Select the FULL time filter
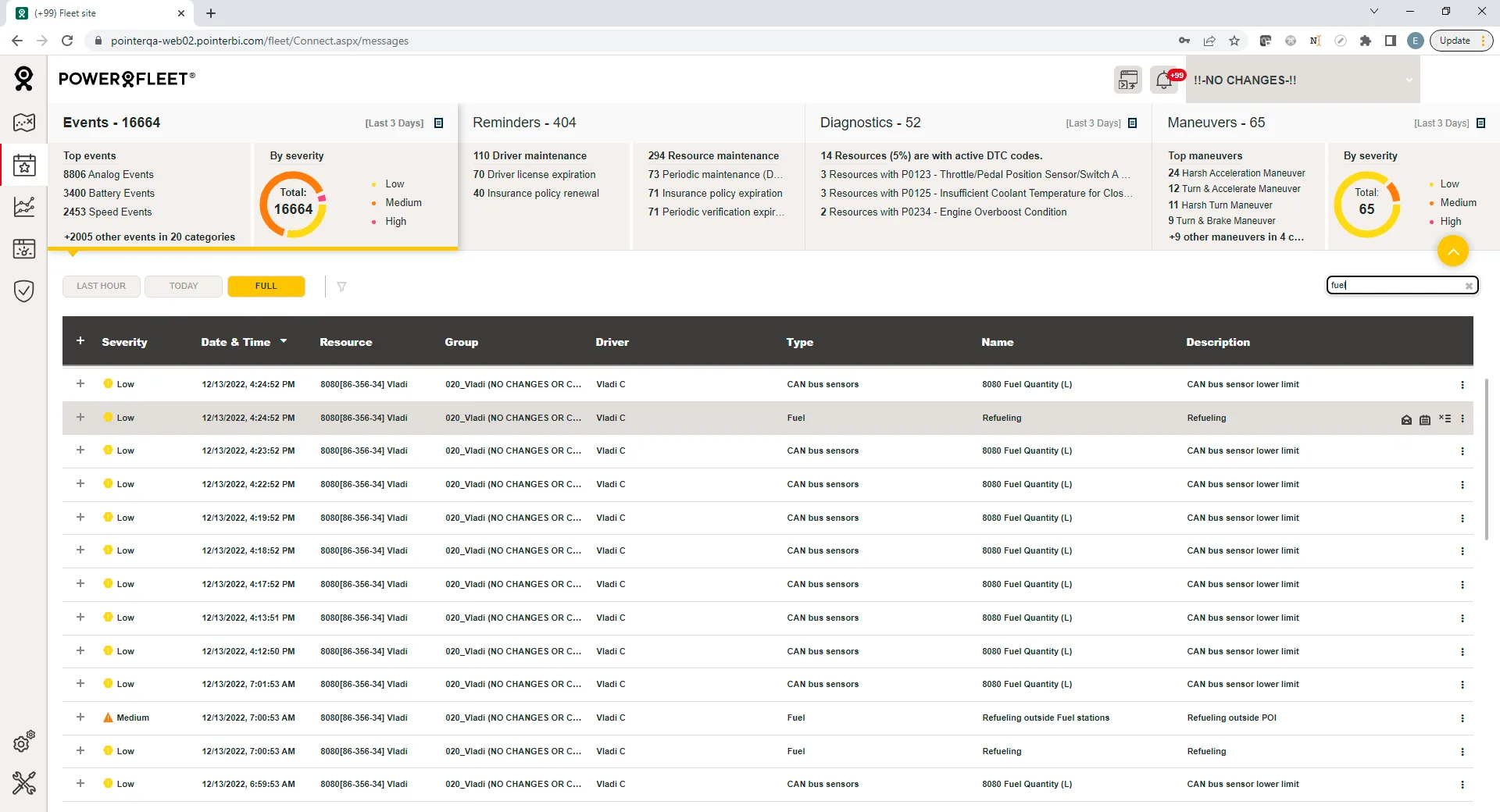The image size is (1500, 812). coord(266,287)
